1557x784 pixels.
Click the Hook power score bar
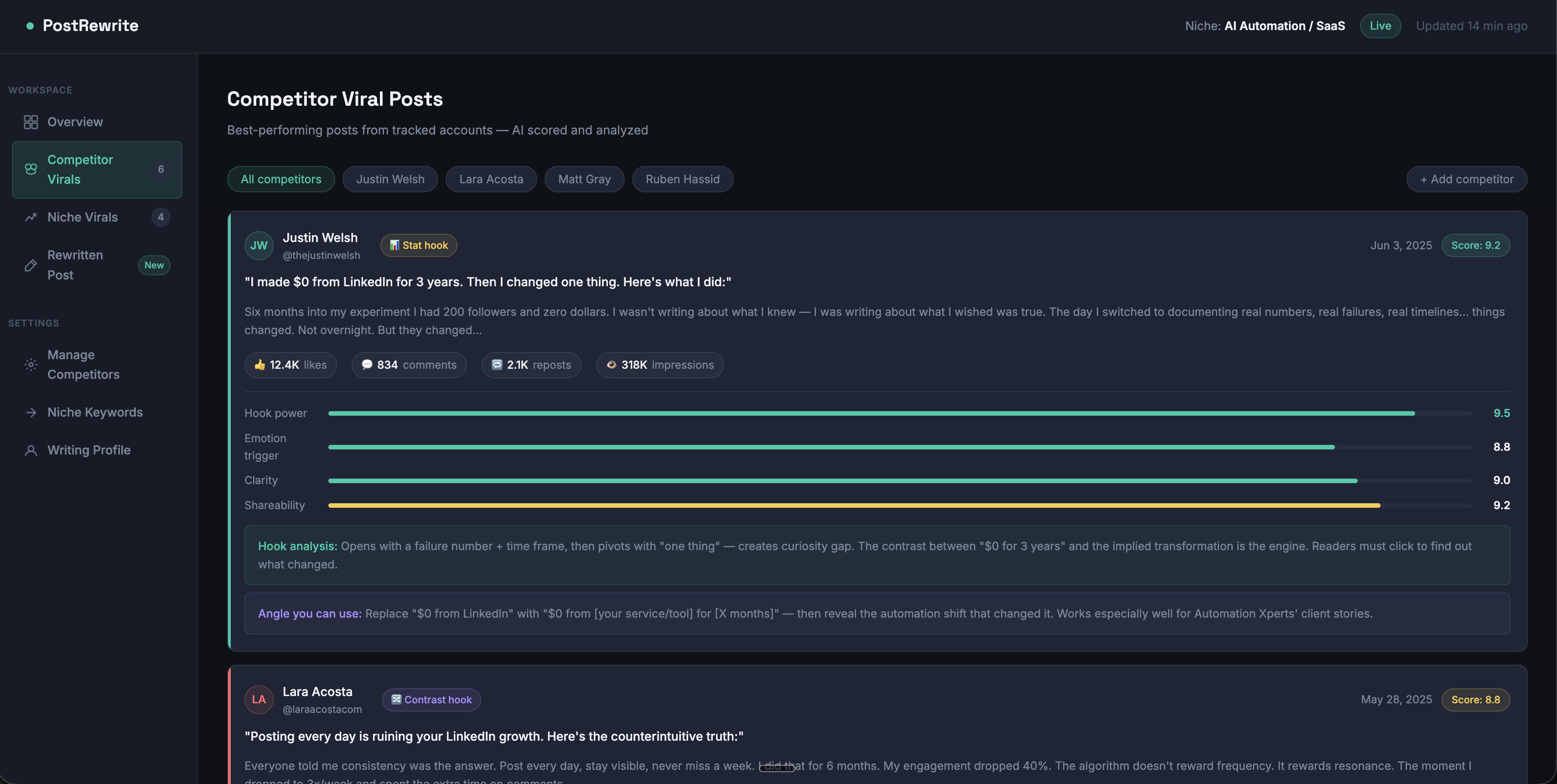900,414
